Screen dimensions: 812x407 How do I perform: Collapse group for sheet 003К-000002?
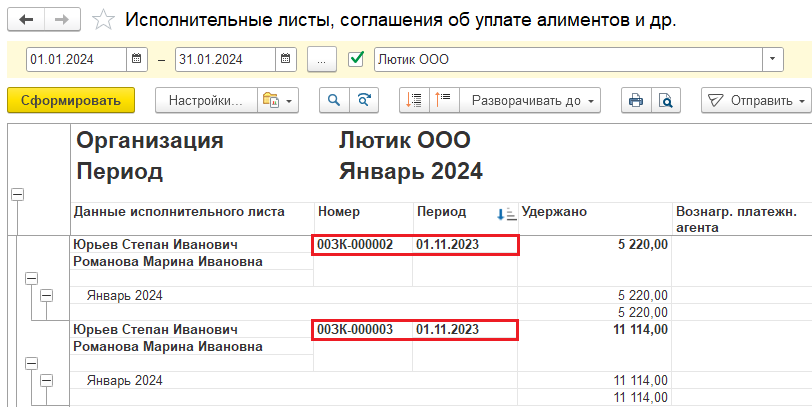tap(32, 279)
